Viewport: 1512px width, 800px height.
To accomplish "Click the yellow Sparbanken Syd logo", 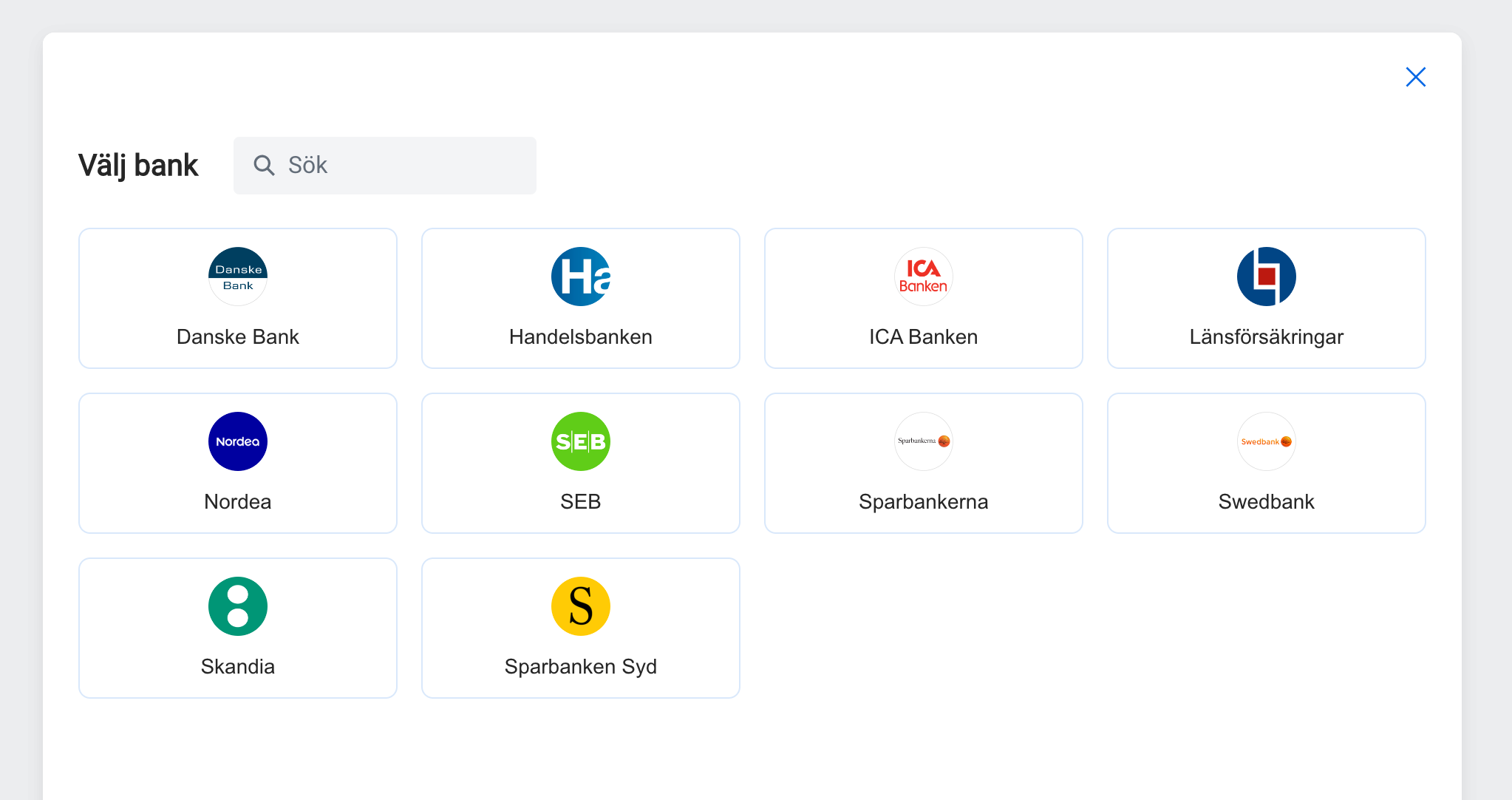I will (581, 606).
